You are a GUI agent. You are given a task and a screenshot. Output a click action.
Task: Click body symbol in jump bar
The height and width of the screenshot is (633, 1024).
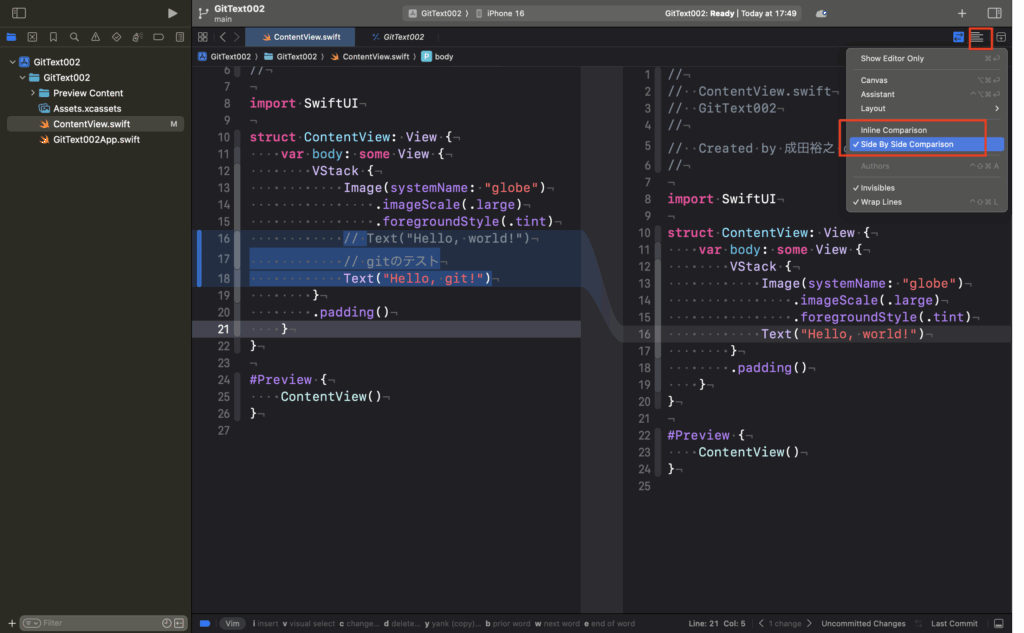tap(438, 57)
